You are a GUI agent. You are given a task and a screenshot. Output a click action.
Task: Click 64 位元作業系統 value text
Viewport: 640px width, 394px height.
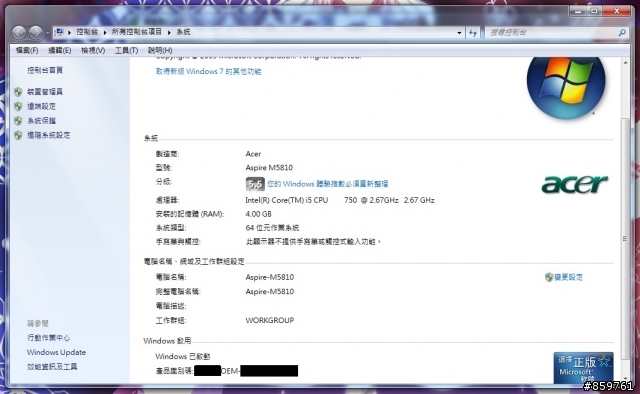272,228
